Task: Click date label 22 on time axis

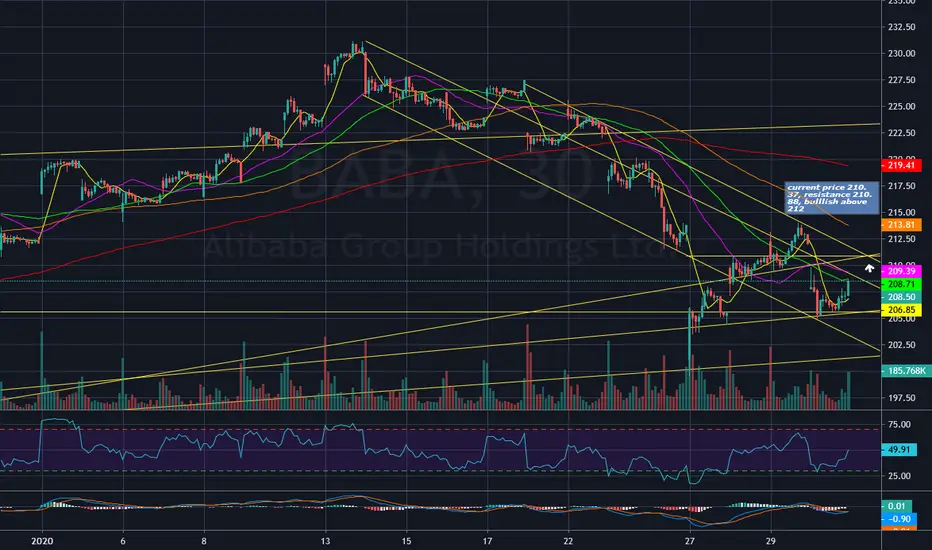Action: 568,541
